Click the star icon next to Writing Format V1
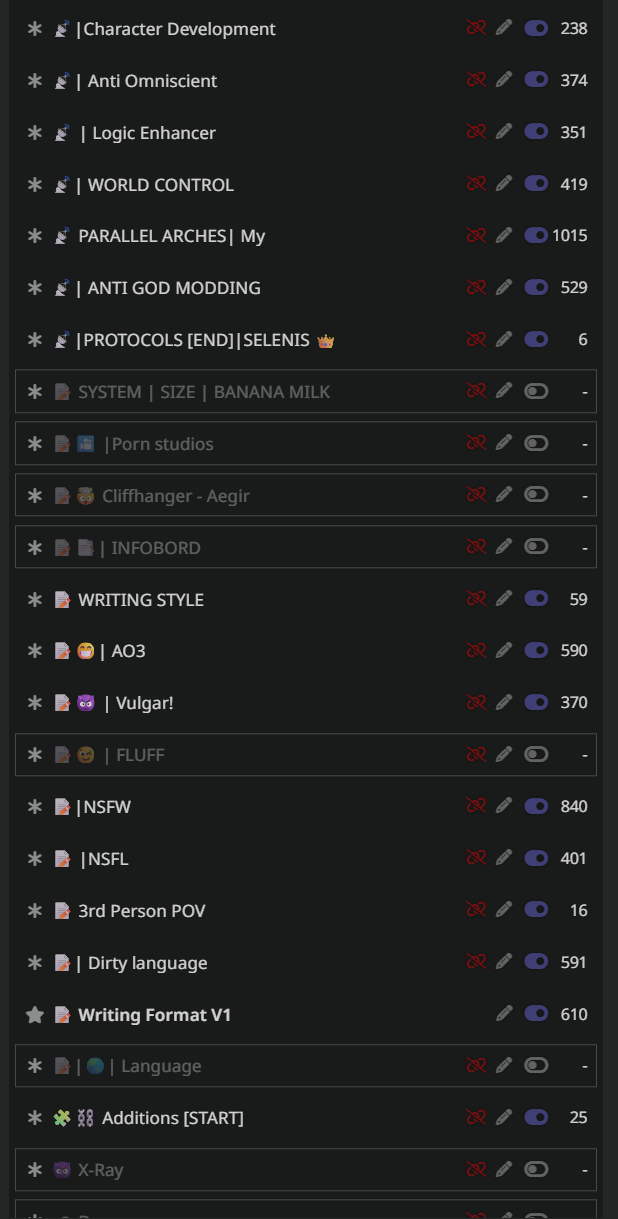Image resolution: width=618 pixels, height=1219 pixels. coord(35,1015)
